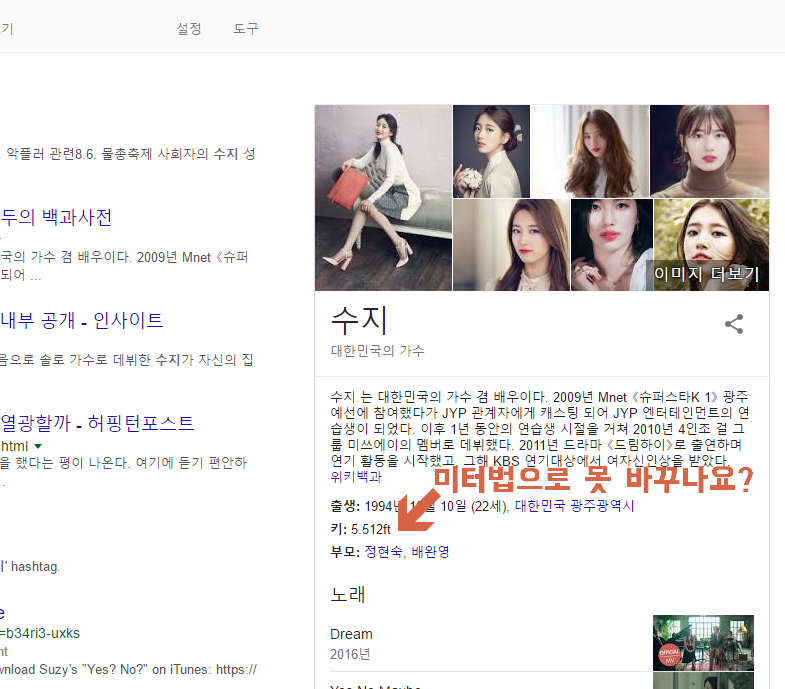Viewport: 785px width, 689px height.
Task: Open the red lips close-up thumbnail
Action: 611,245
